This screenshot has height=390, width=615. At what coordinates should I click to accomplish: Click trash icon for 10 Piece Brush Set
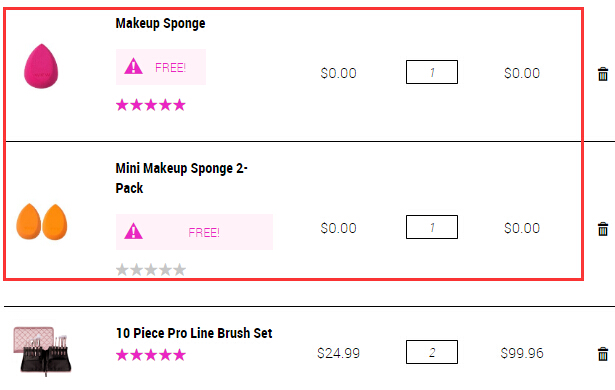pos(603,354)
